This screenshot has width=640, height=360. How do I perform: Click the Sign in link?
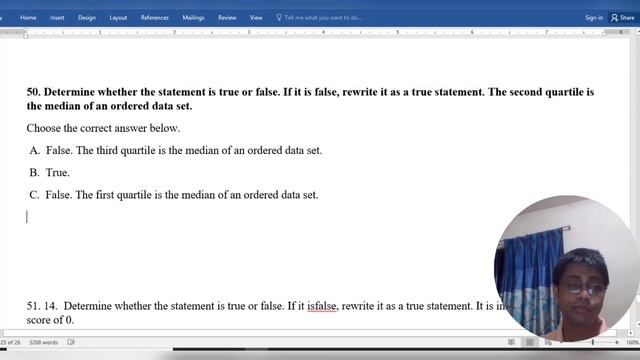[x=593, y=18]
